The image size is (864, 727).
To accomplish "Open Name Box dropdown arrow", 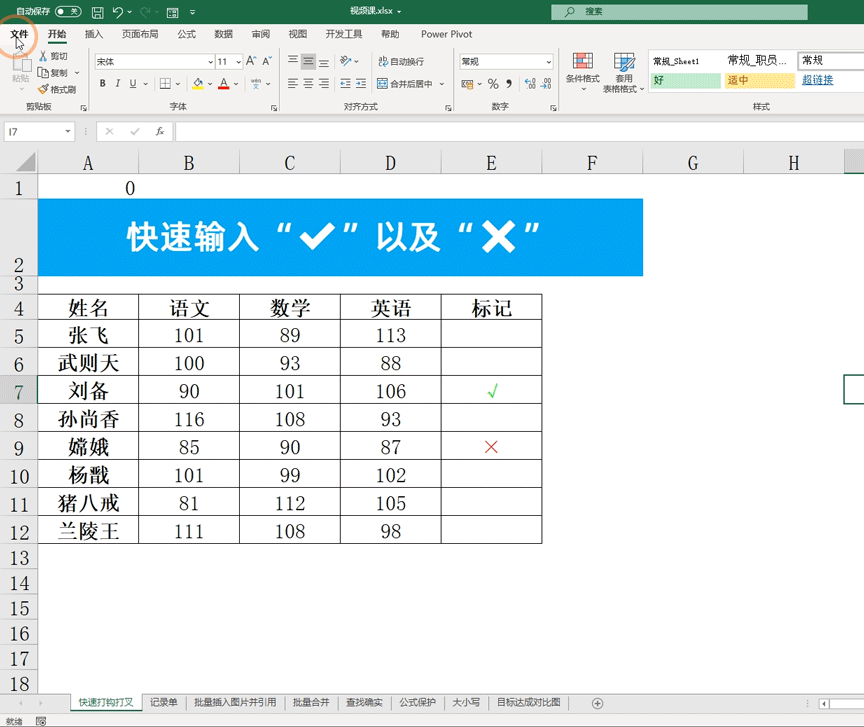I will click(68, 131).
